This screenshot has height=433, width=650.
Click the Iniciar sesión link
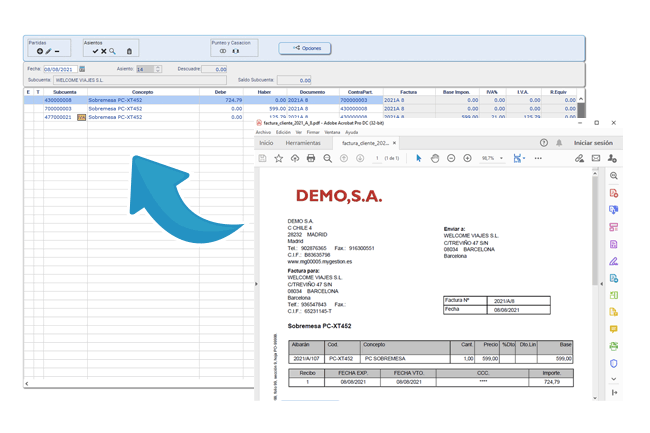(x=593, y=143)
